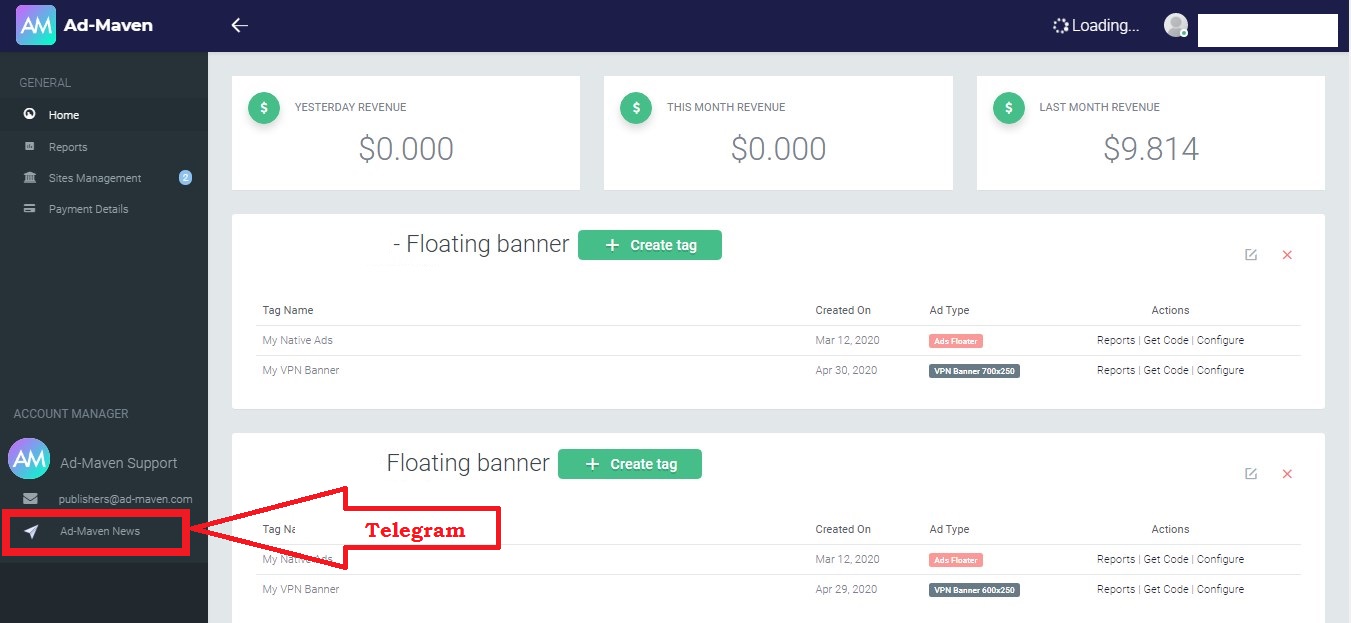Click the $9.814 last month revenue value
The width and height of the screenshot is (1351, 623).
(x=1151, y=149)
